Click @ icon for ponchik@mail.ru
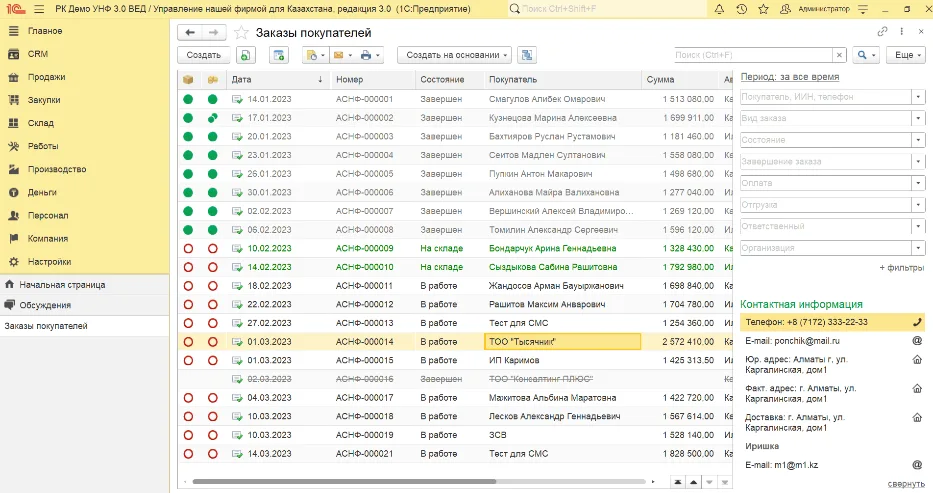 [x=917, y=341]
